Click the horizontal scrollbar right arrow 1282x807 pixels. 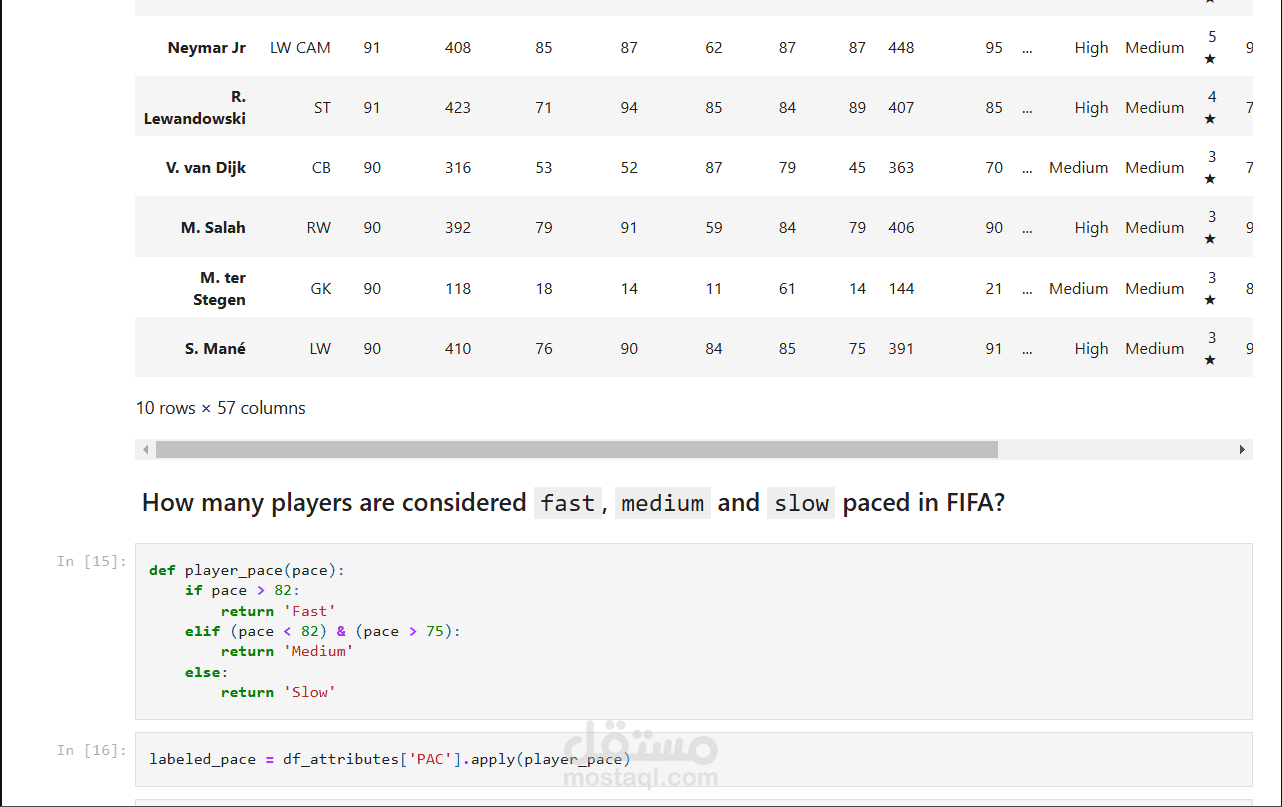[1243, 450]
